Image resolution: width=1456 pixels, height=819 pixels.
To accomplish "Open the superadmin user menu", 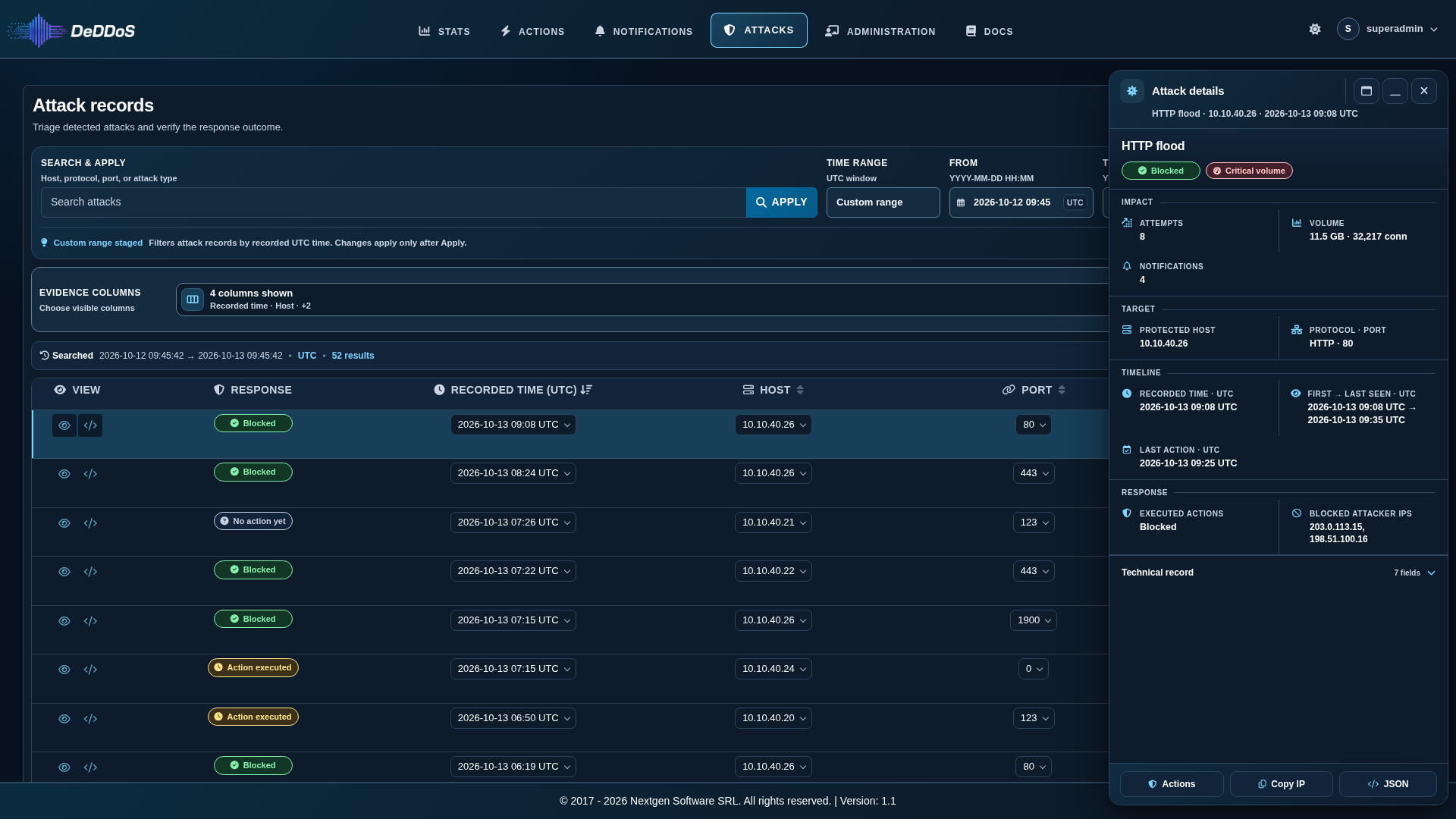I will coord(1388,29).
